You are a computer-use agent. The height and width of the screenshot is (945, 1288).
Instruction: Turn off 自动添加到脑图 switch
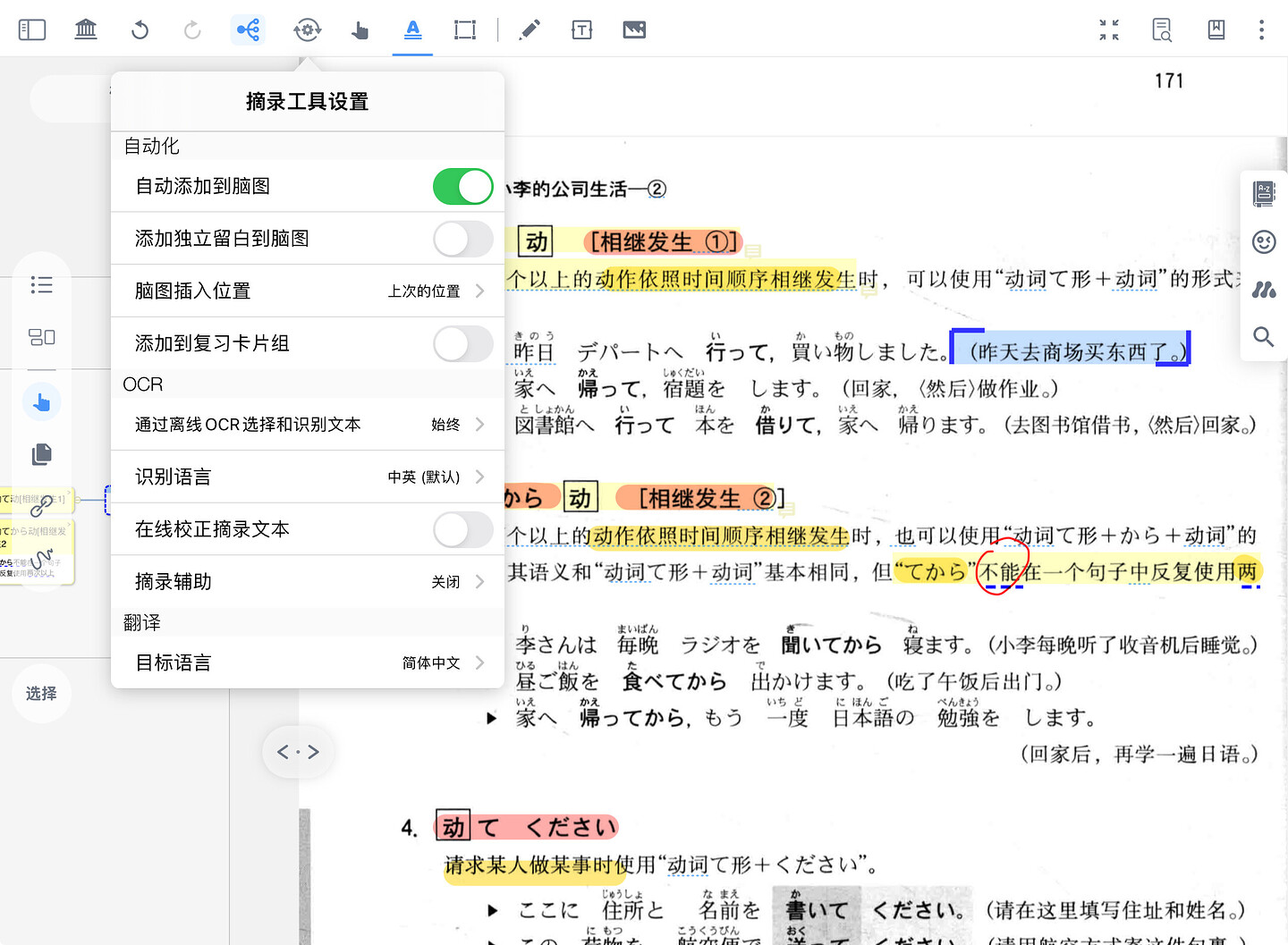coord(462,187)
